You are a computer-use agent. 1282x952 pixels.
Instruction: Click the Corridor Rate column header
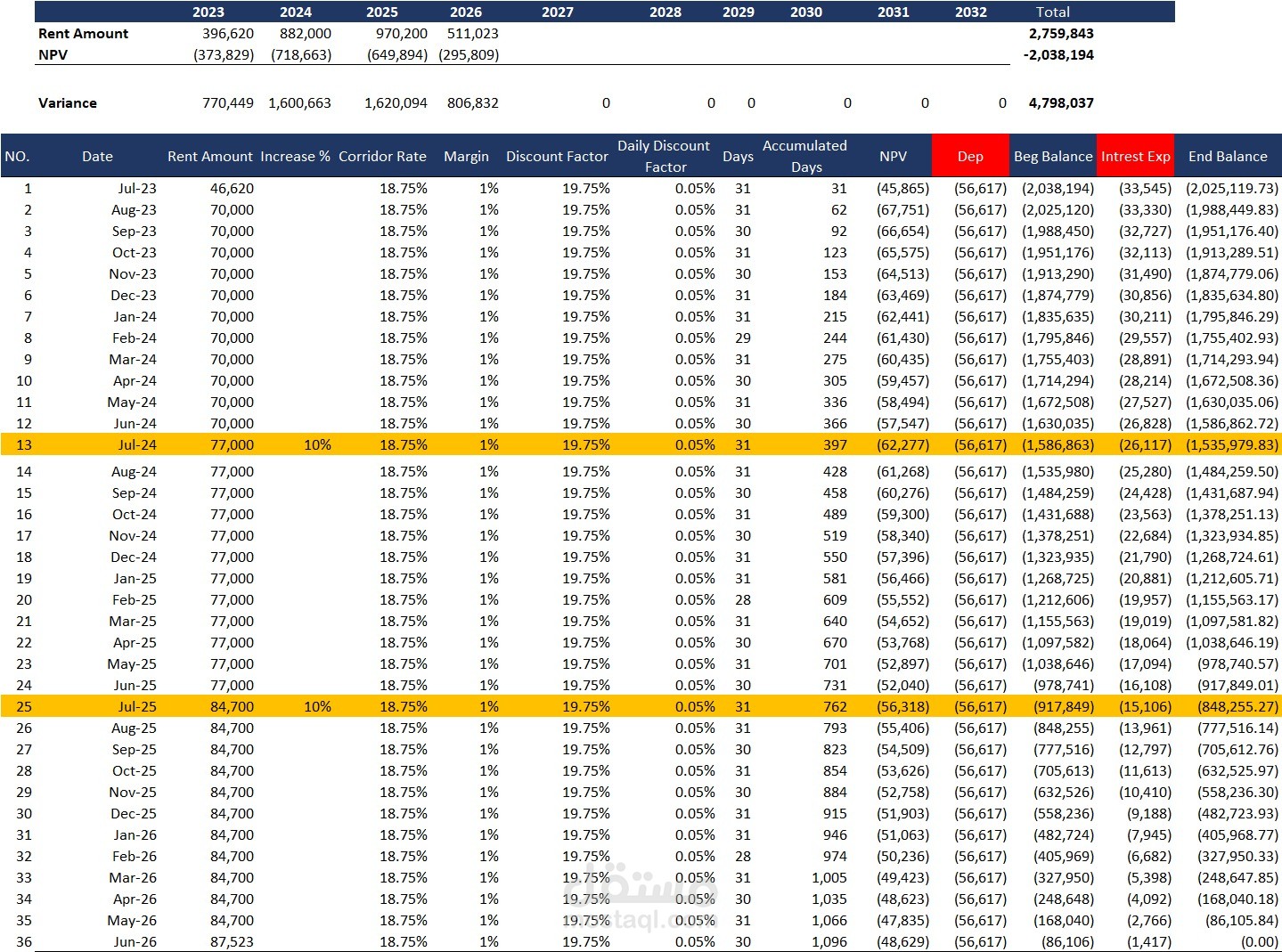[382, 156]
